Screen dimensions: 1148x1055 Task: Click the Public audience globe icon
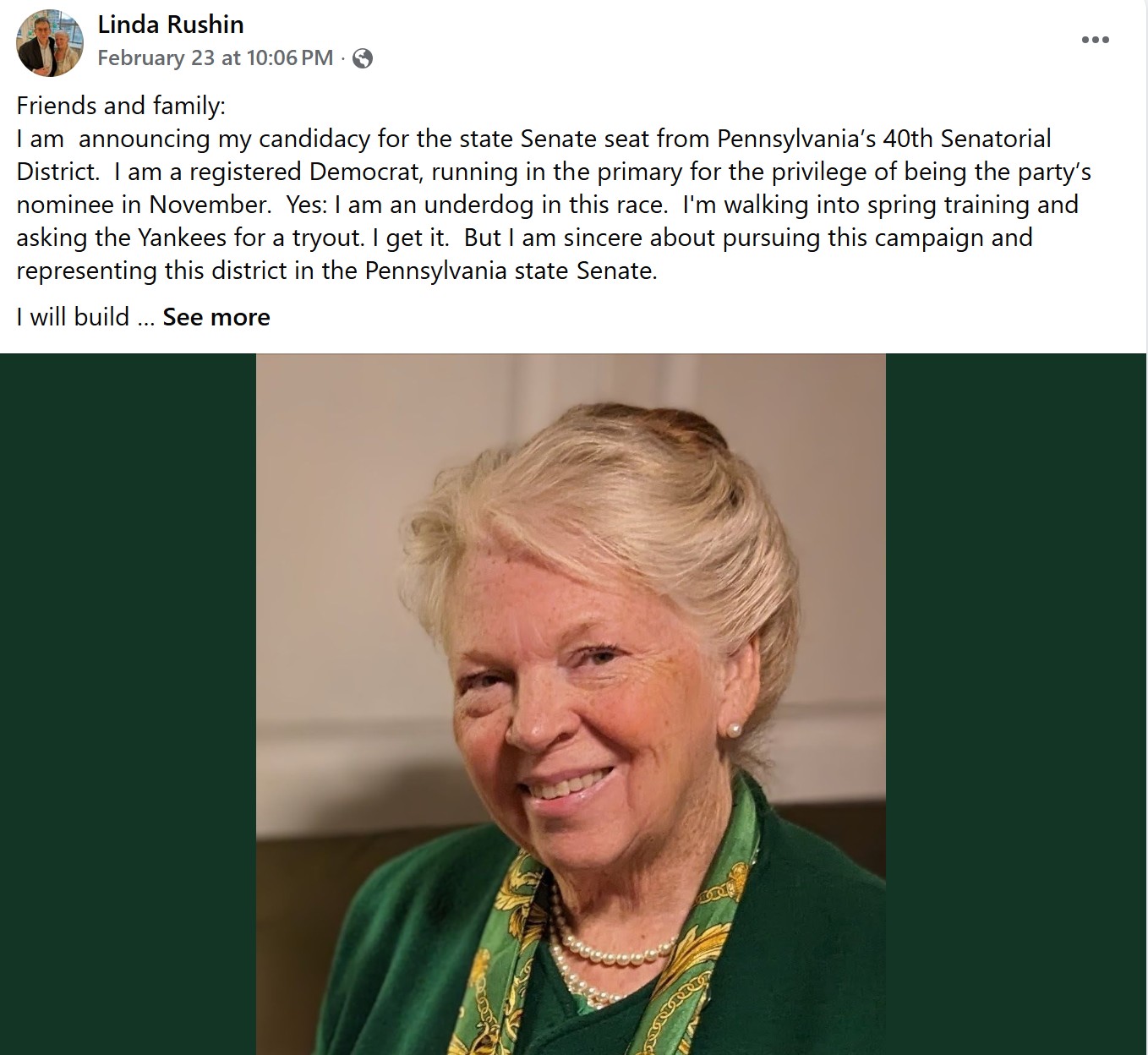[363, 58]
